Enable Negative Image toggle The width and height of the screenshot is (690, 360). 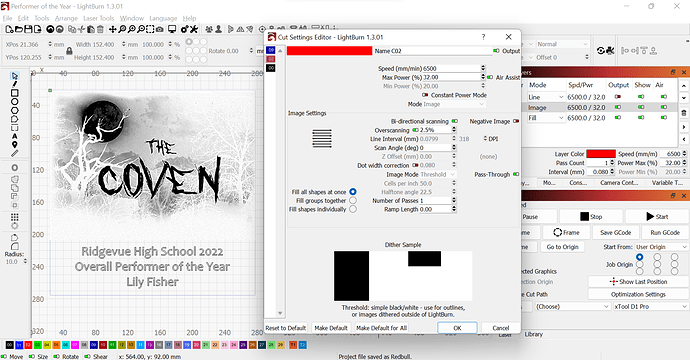click(x=516, y=121)
